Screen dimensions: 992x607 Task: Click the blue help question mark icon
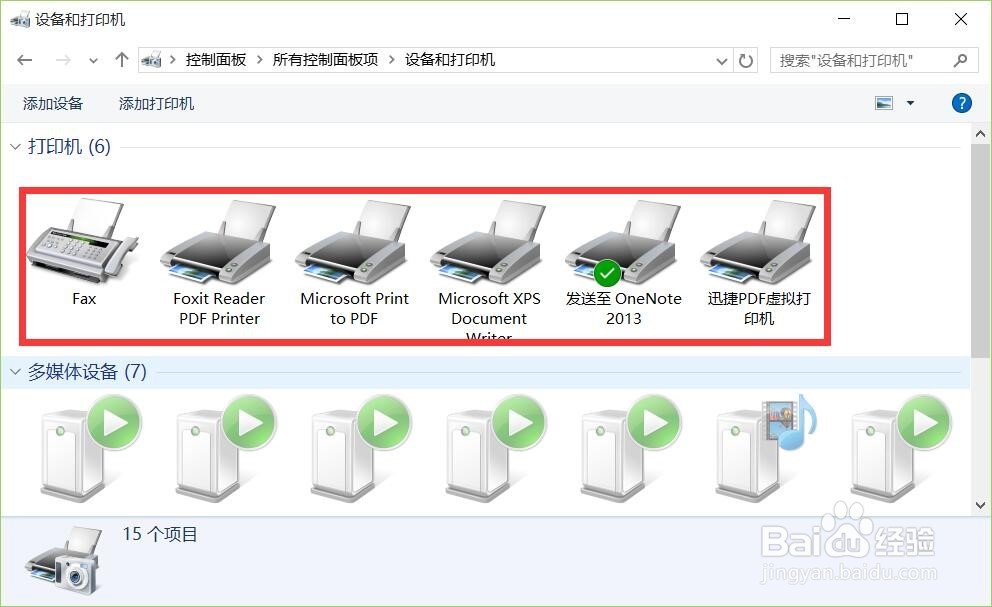[961, 103]
